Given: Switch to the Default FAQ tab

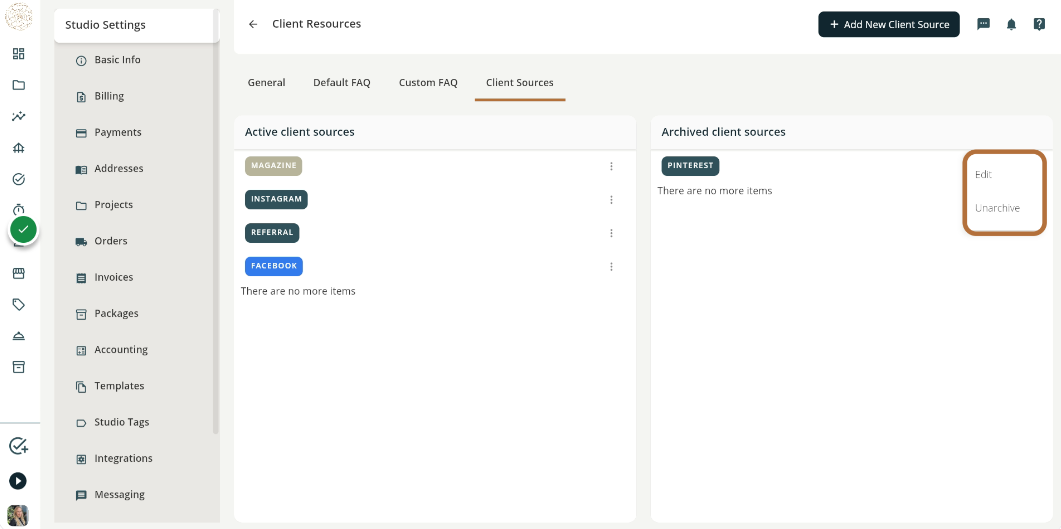Looking at the screenshot, I should coord(342,83).
